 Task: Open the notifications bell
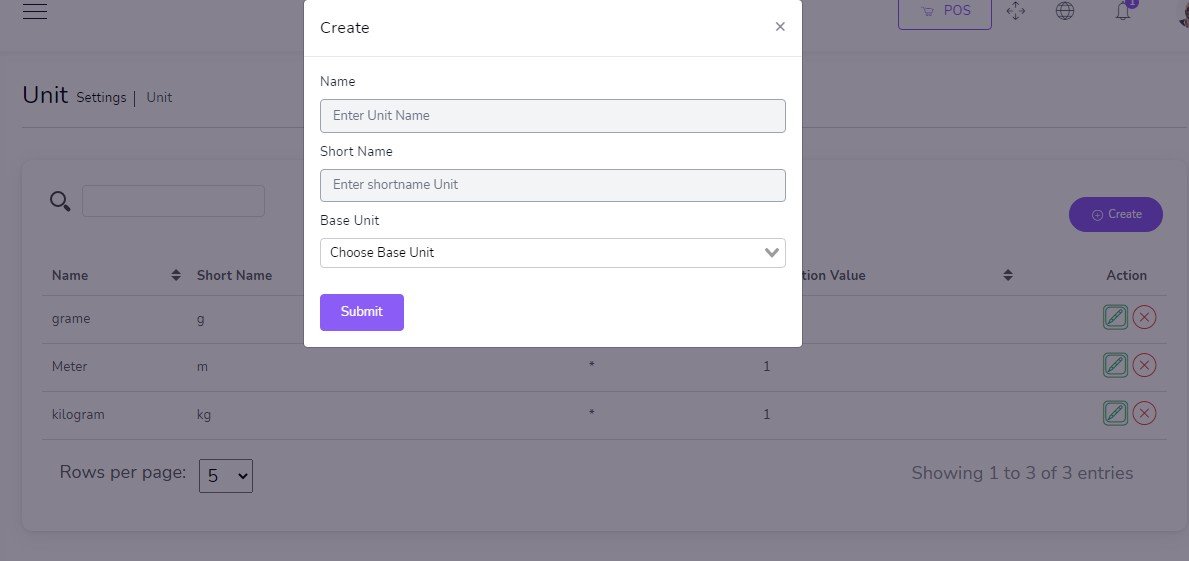[x=1123, y=12]
